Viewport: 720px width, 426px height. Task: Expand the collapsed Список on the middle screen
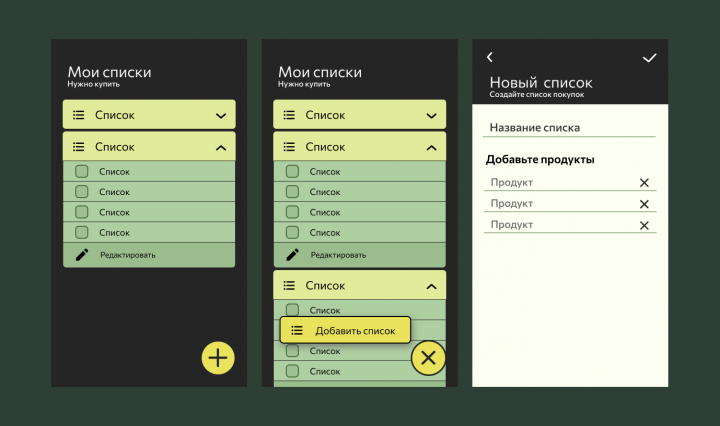[431, 116]
